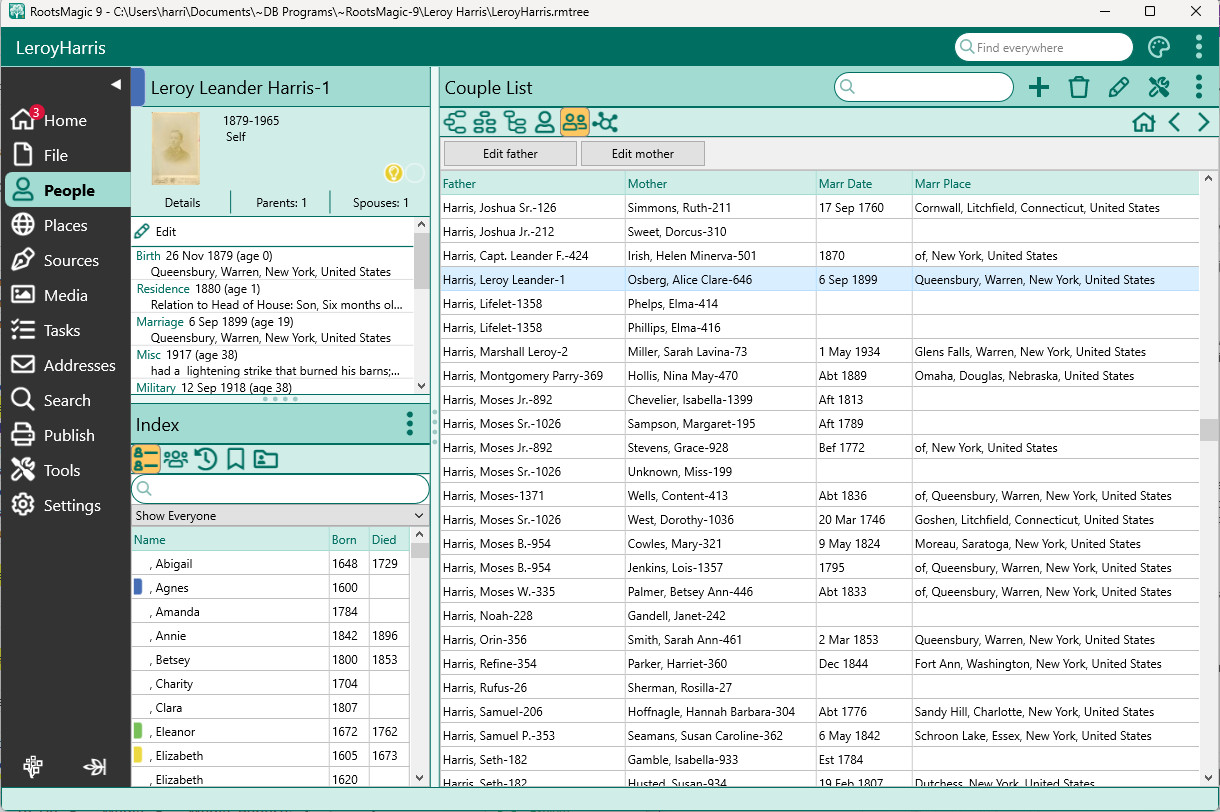Switch to Family view icon
1220x812 pixels.
[485, 123]
